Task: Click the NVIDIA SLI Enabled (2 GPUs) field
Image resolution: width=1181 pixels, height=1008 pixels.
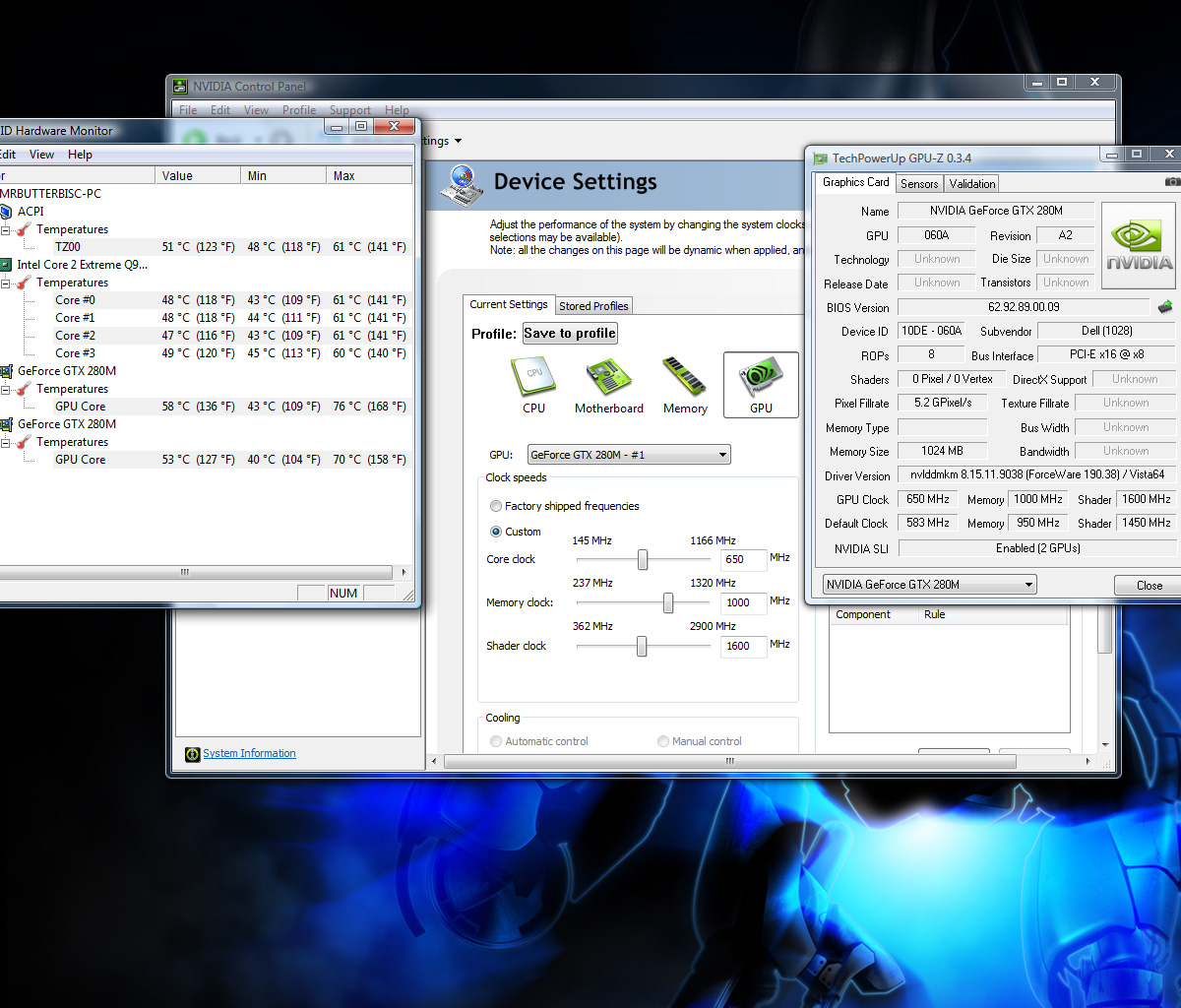Action: [x=1036, y=547]
